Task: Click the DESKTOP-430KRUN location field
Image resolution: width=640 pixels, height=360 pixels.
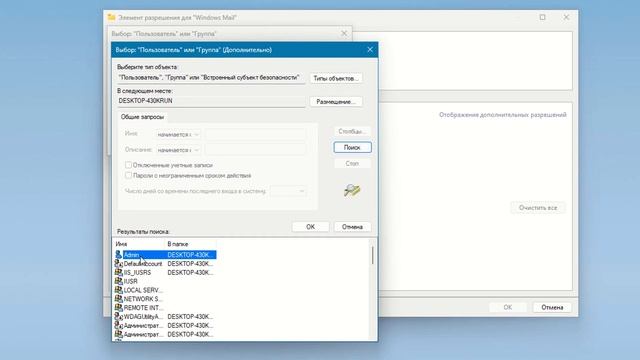Action: pyautogui.click(x=211, y=101)
